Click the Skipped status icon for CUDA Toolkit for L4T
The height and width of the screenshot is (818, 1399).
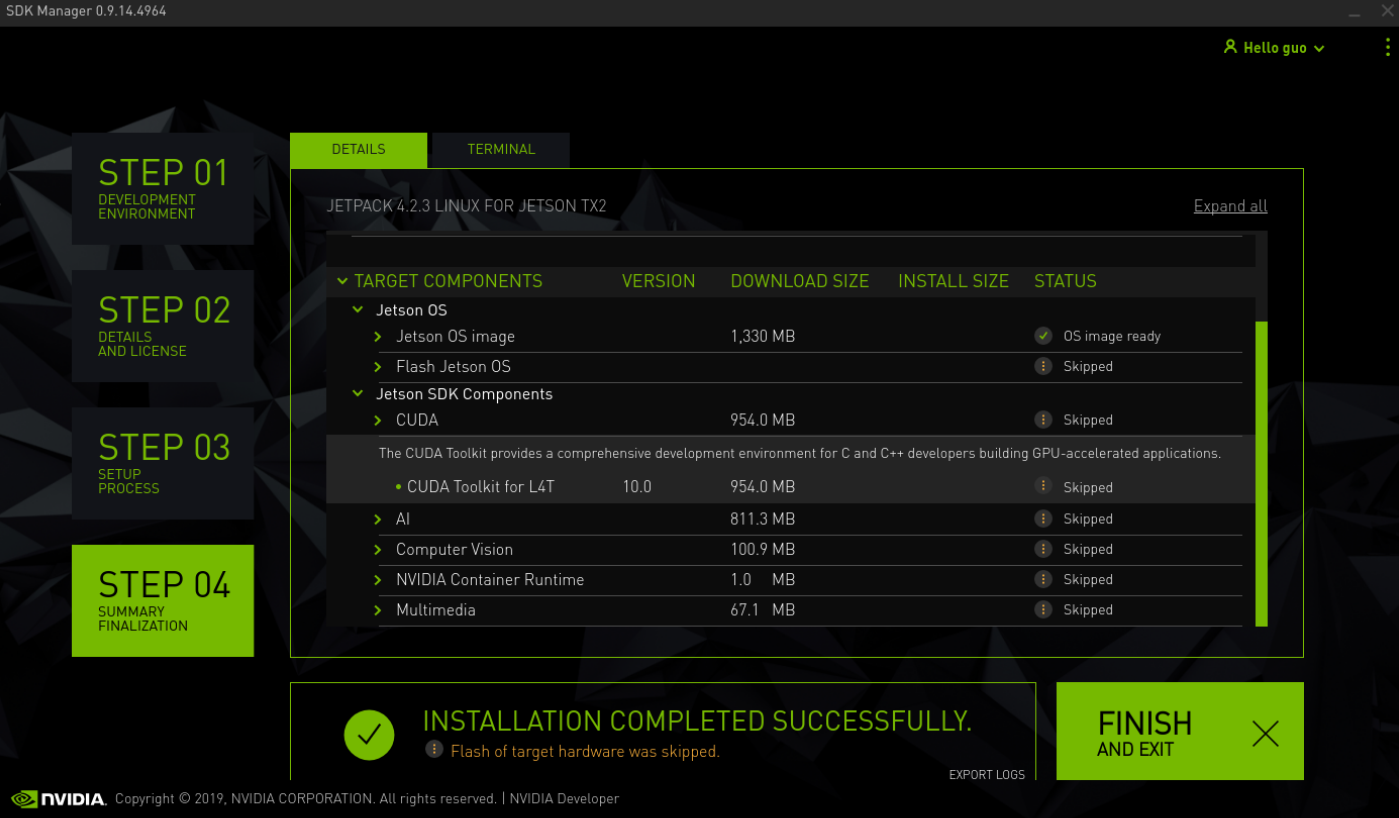pos(1043,486)
